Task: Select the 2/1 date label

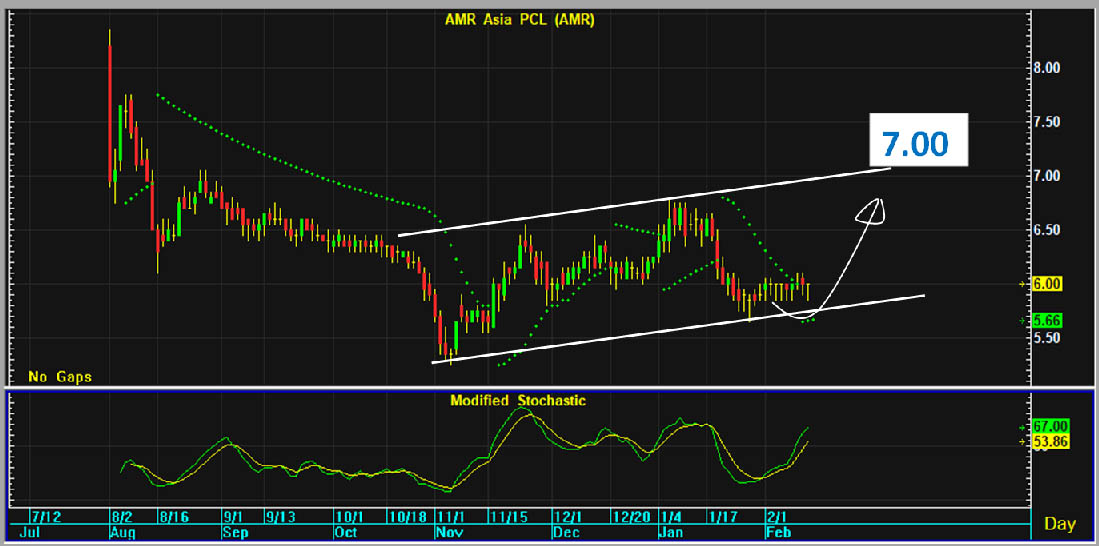Action: click(777, 517)
